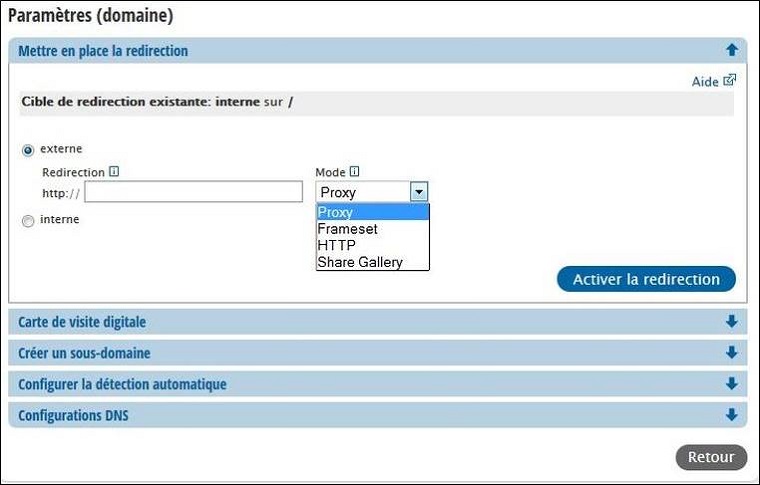Expand the Configurer la détection automatique section

[x=378, y=384]
